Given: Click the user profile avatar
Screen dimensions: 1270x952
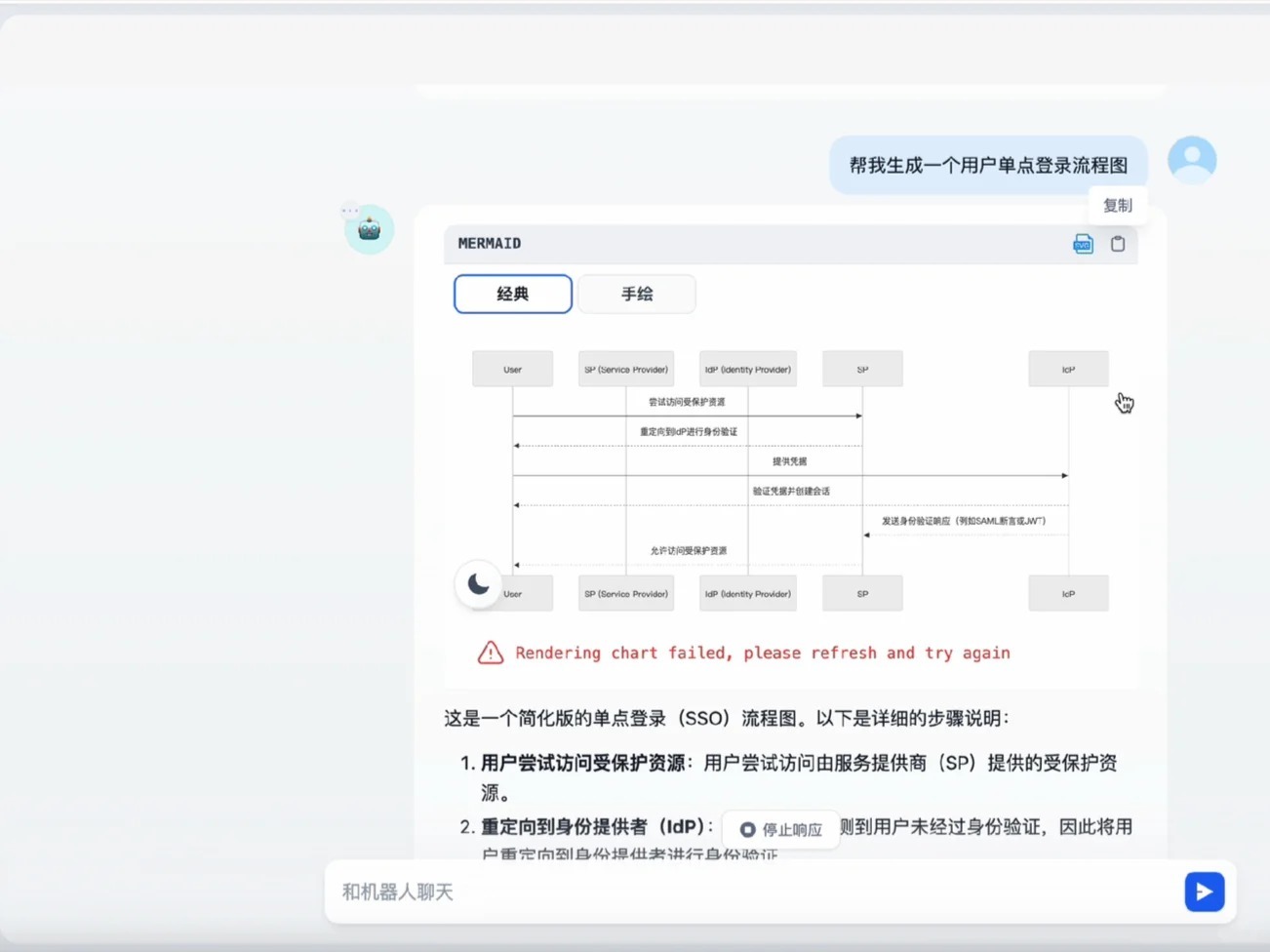Looking at the screenshot, I should pos(1191,159).
